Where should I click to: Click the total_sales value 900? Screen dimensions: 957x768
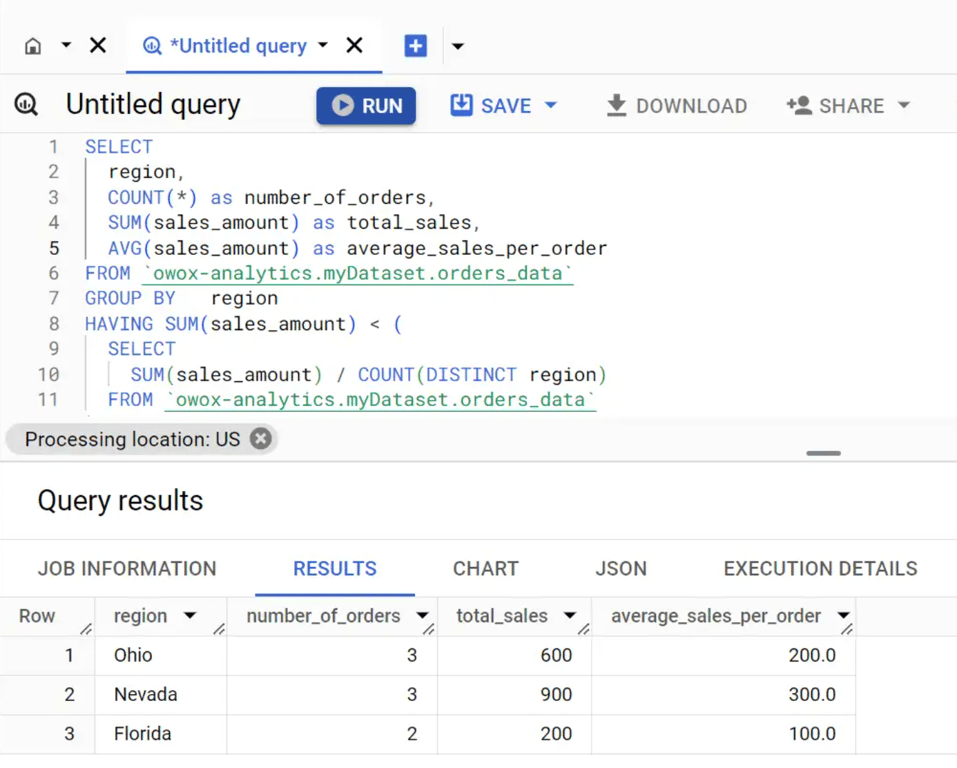point(556,694)
